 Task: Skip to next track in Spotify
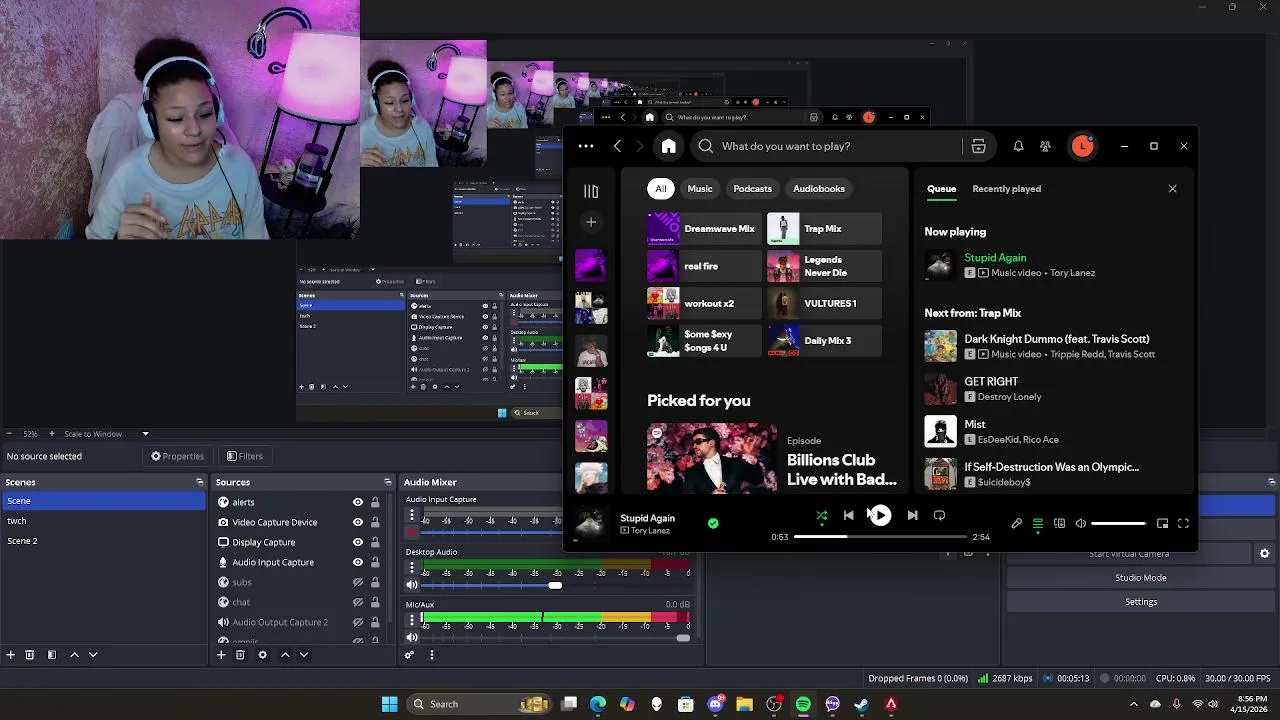click(x=912, y=515)
